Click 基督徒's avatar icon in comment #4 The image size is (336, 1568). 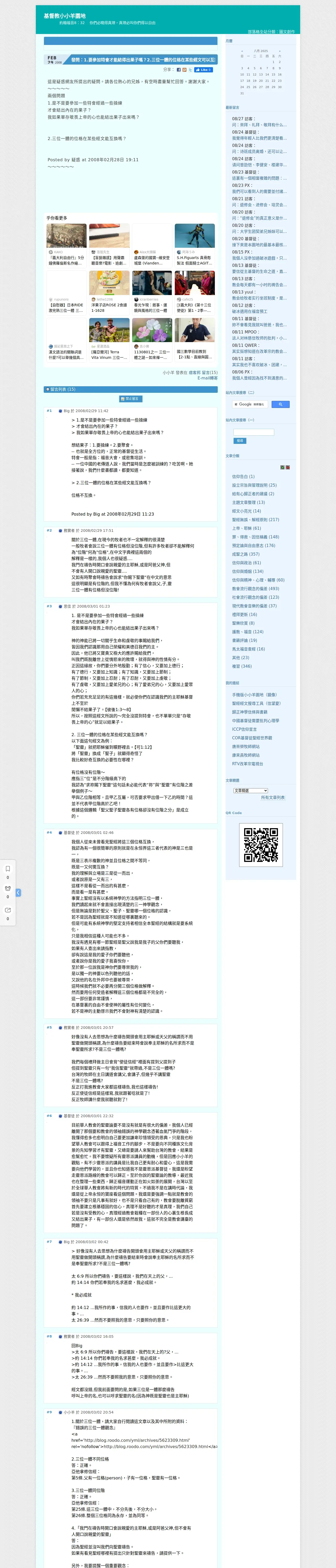pos(60,833)
